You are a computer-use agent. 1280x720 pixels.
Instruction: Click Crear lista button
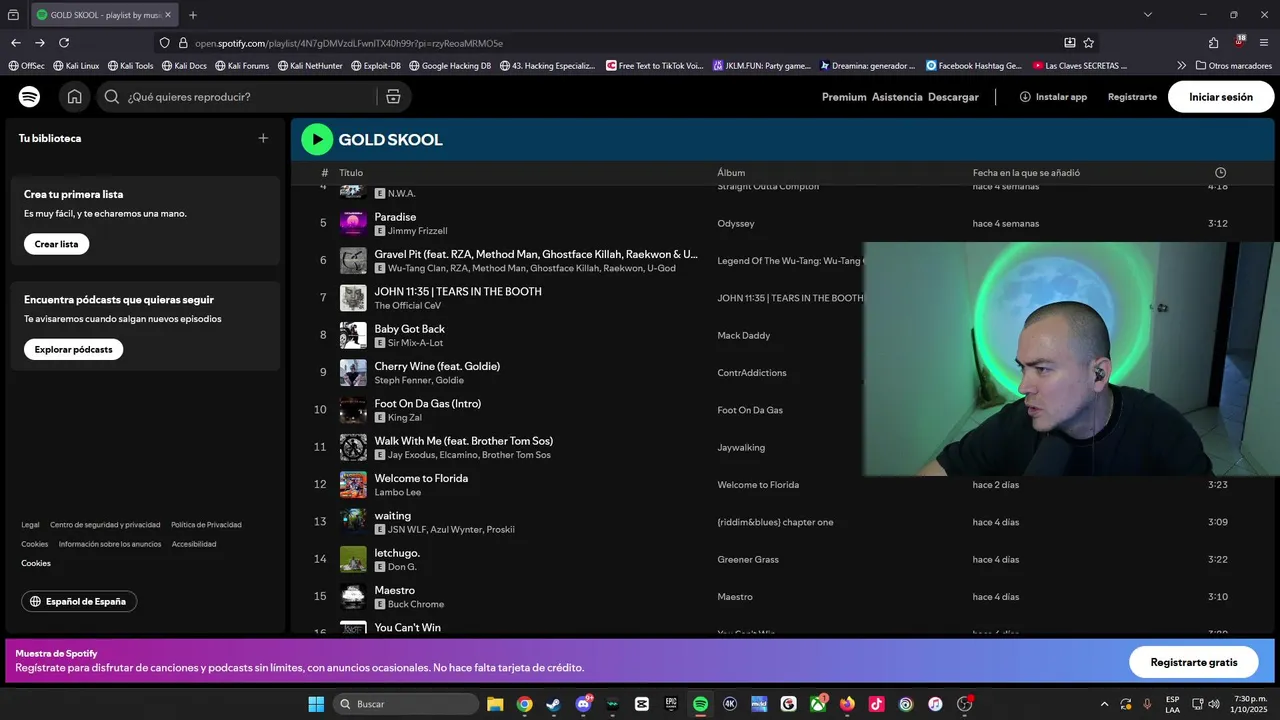click(56, 244)
